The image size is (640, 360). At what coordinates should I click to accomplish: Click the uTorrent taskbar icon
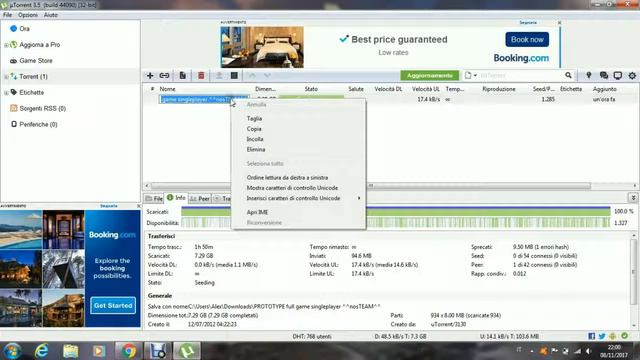pyautogui.click(x=187, y=351)
